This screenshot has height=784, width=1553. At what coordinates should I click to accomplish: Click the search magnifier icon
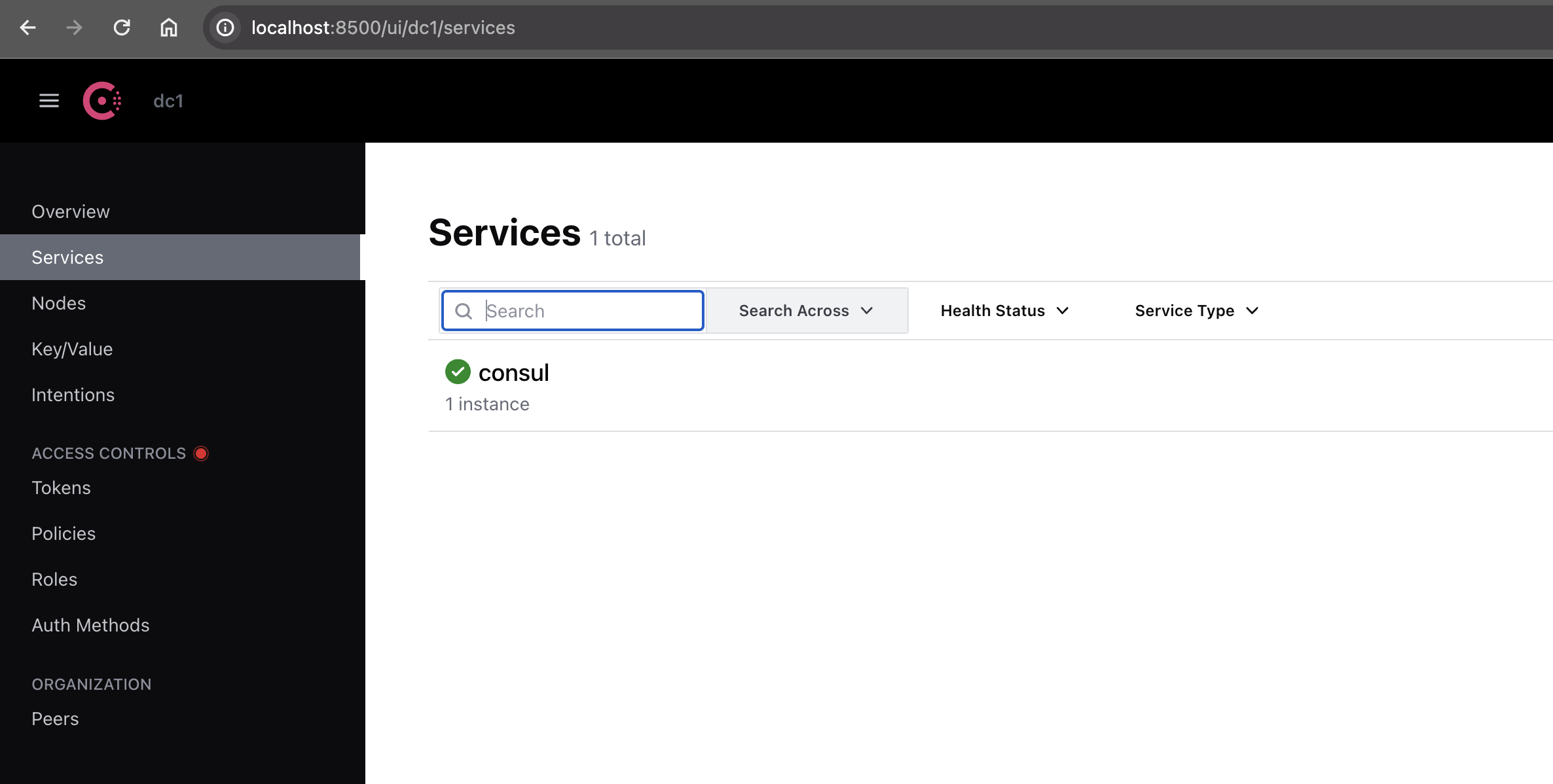pos(464,310)
